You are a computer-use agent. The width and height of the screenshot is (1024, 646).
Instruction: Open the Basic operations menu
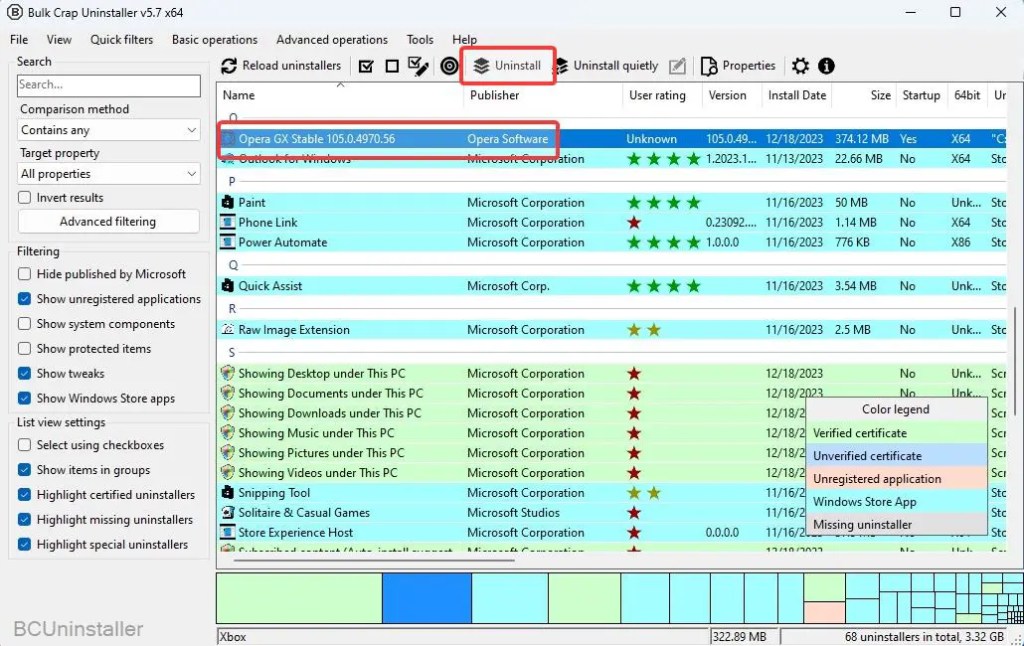click(x=215, y=39)
